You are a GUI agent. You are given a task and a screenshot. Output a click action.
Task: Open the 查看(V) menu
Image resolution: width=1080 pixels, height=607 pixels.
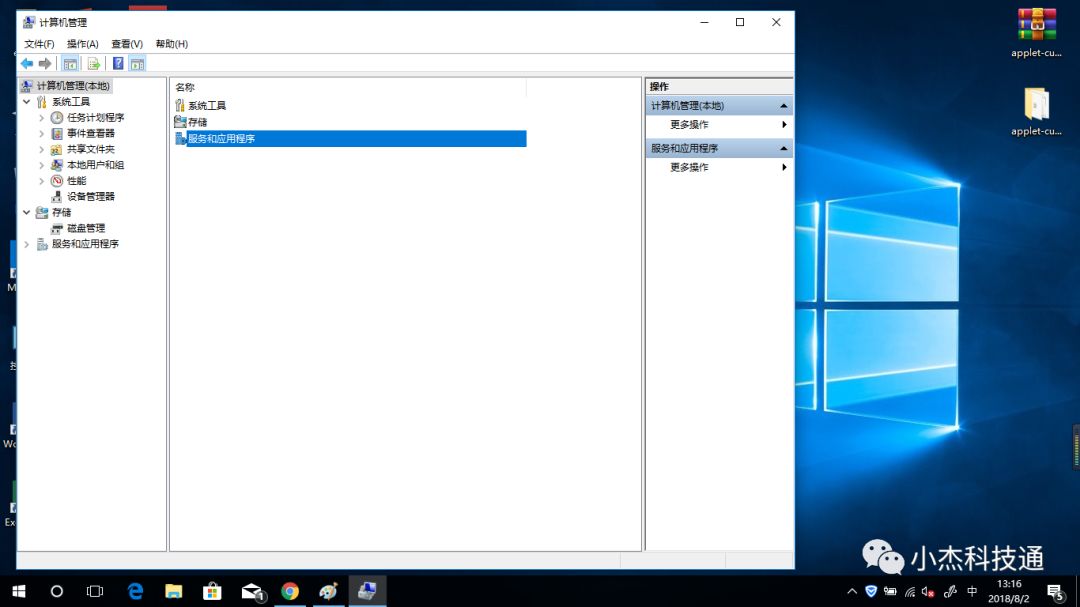127,43
